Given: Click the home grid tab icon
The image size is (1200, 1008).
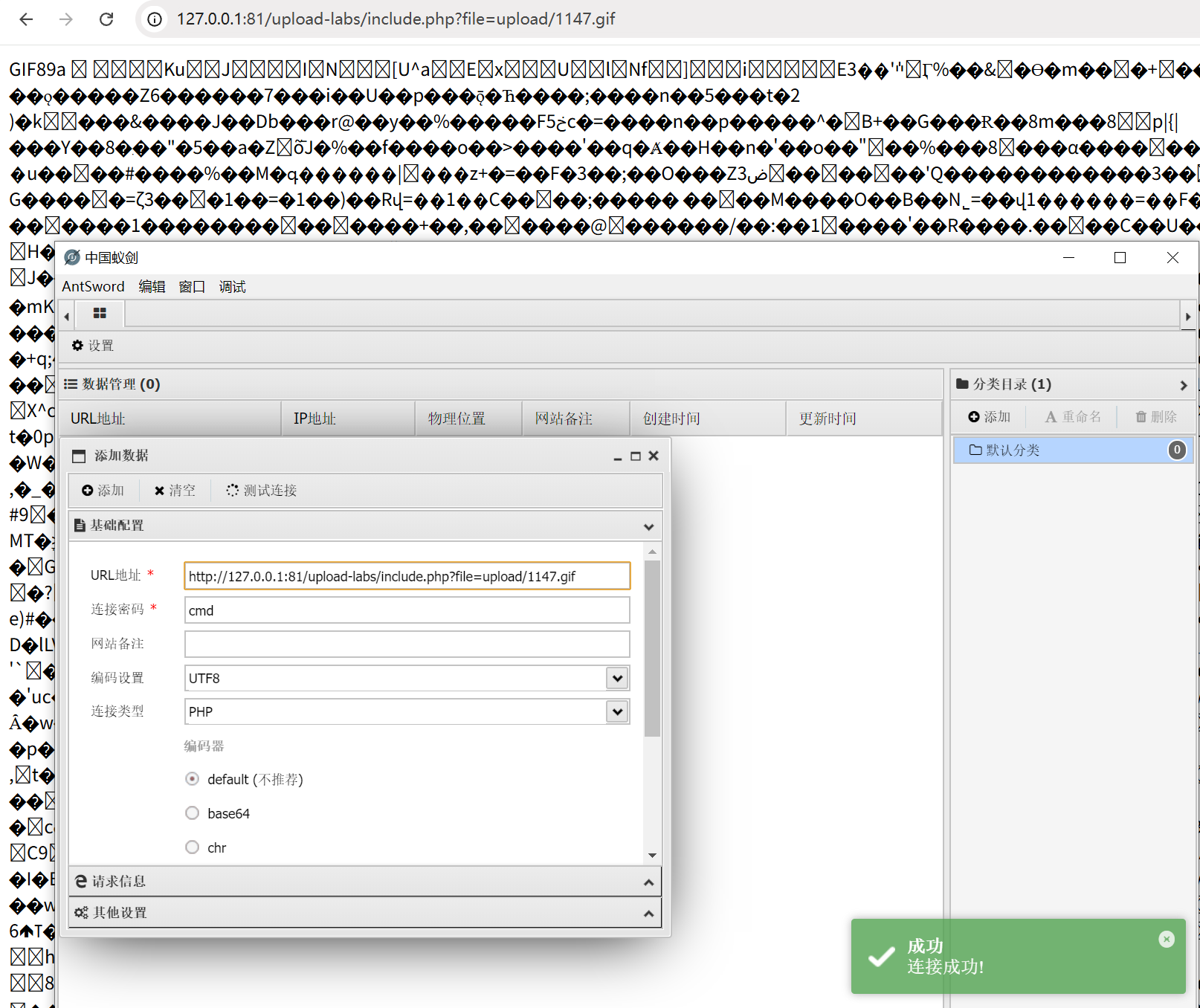Looking at the screenshot, I should [x=100, y=314].
